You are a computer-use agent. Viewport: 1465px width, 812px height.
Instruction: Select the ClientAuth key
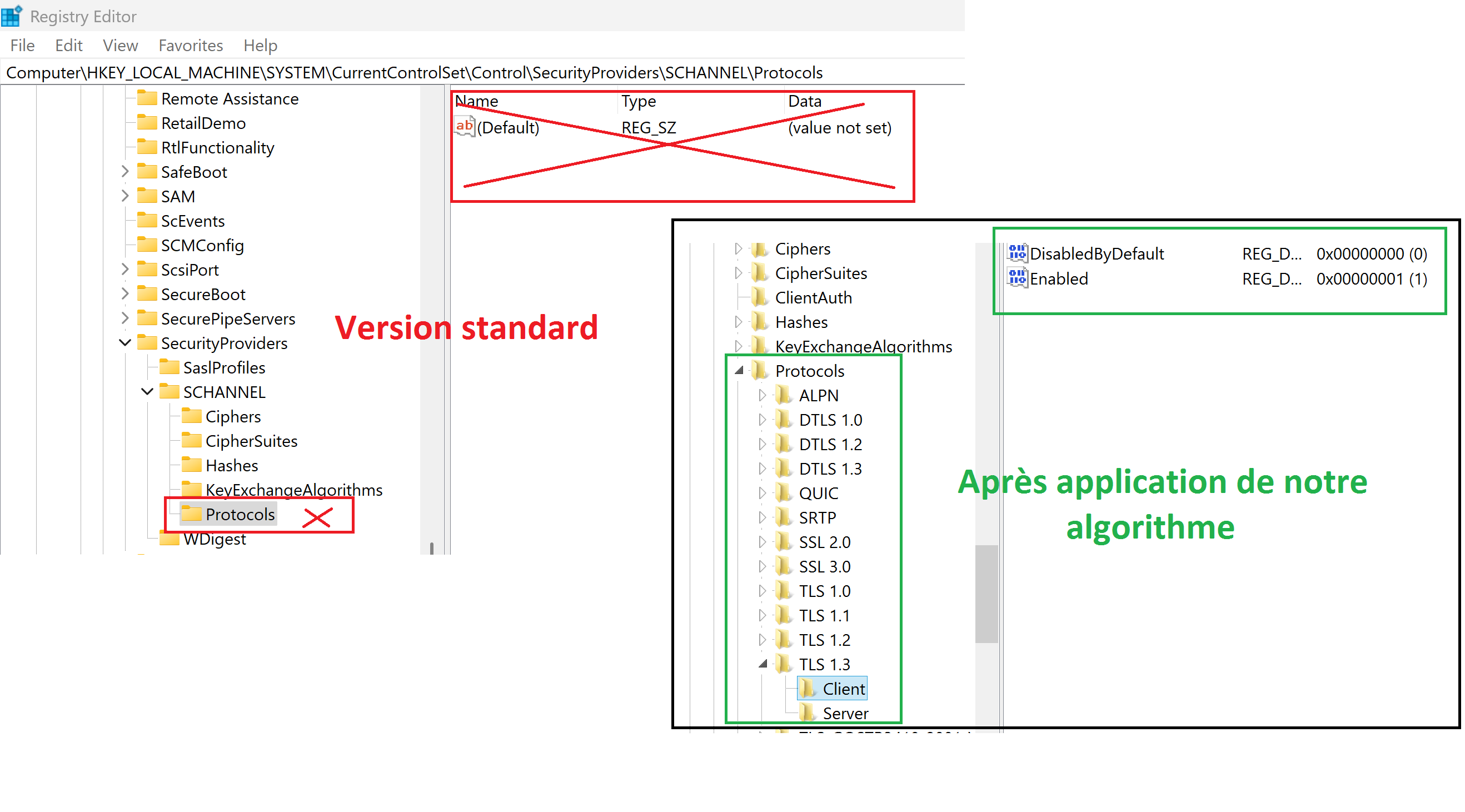coord(813,297)
